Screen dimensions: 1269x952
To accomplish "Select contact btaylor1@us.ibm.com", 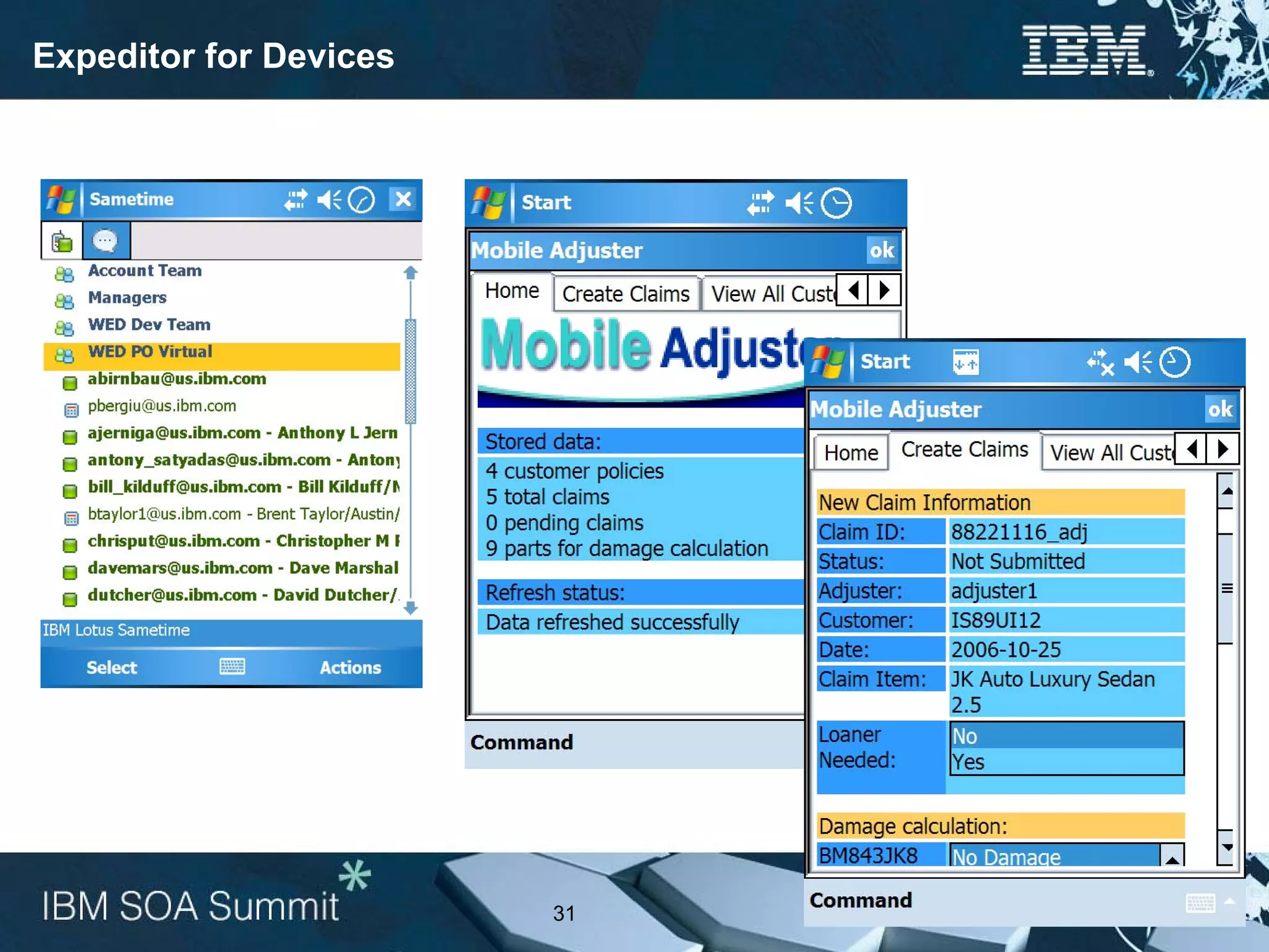I will point(244,514).
